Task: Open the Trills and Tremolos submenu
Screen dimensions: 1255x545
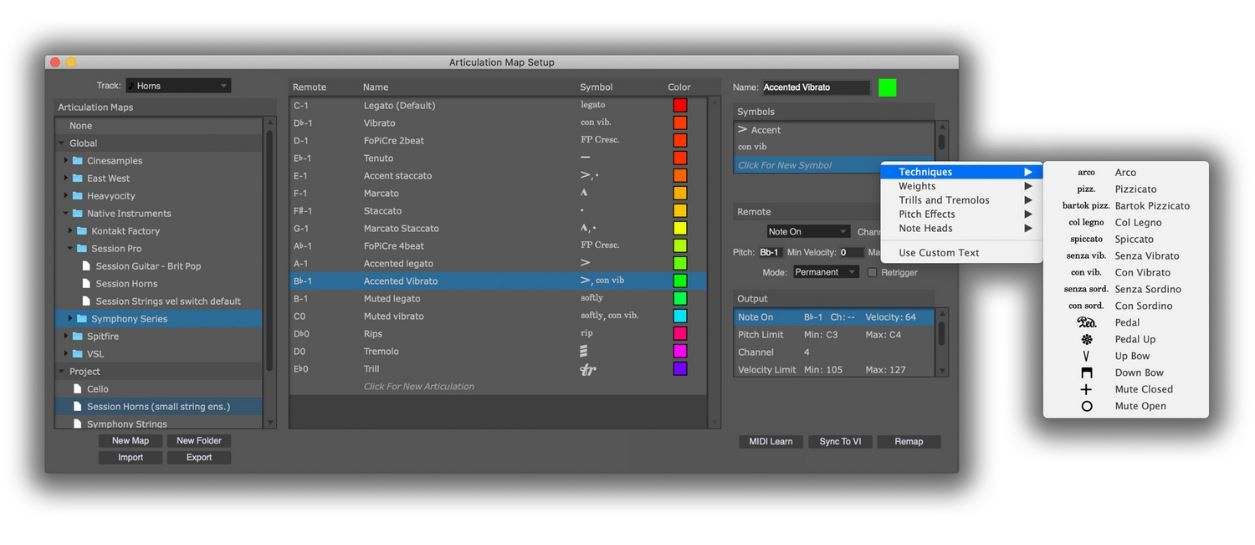Action: [961, 200]
